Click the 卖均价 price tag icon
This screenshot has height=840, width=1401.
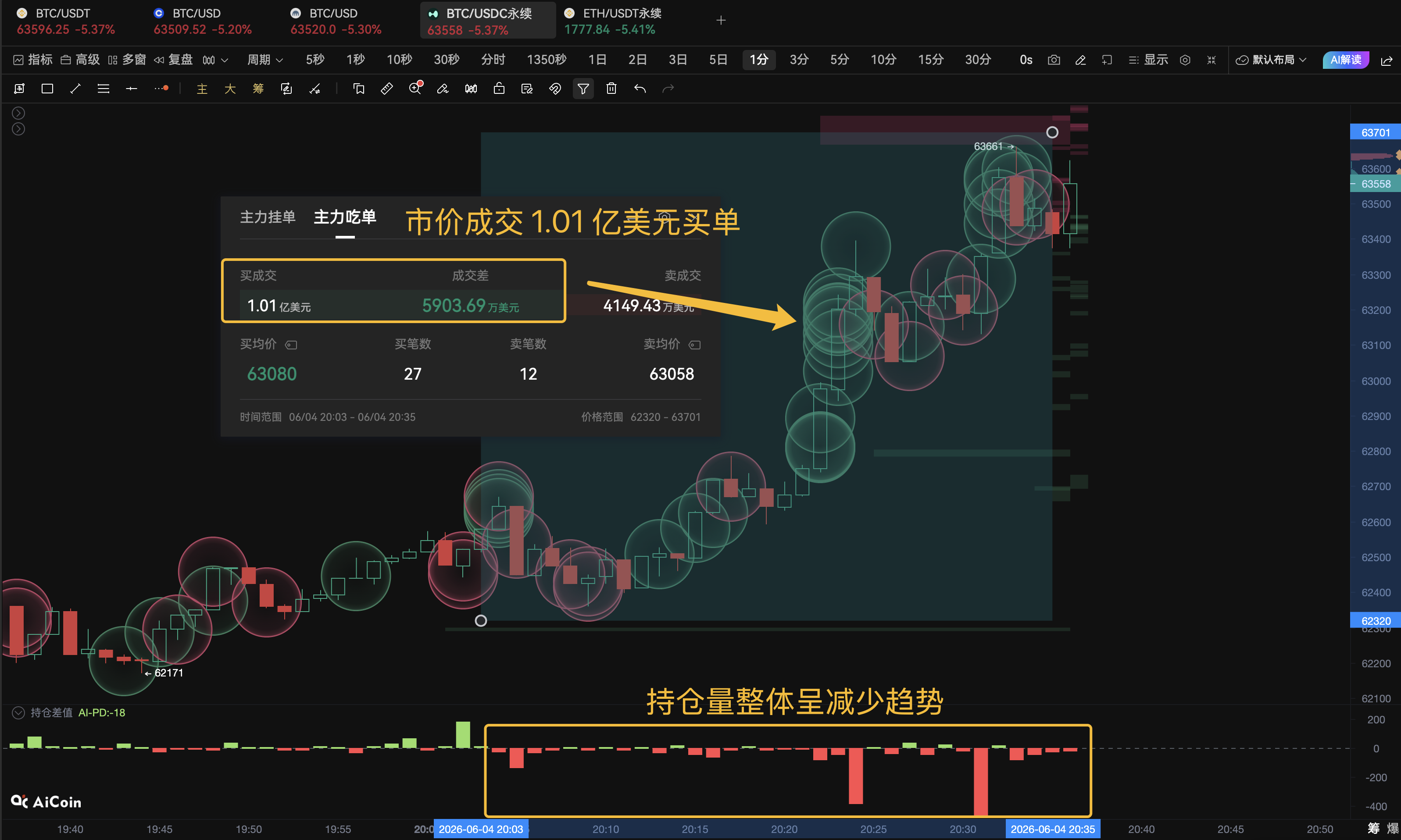tap(695, 345)
